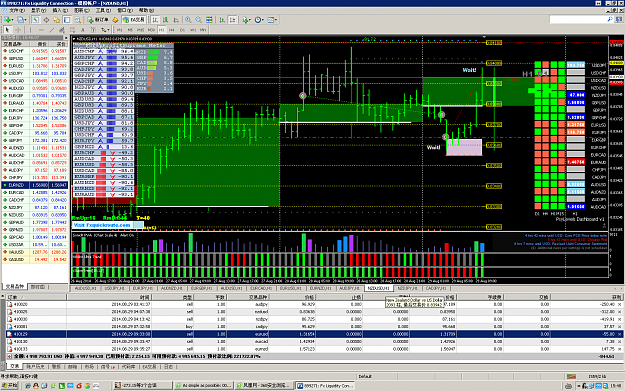This screenshot has height=391, width=625.
Task: Switch timeframe to M1
Action: (x=119, y=30)
